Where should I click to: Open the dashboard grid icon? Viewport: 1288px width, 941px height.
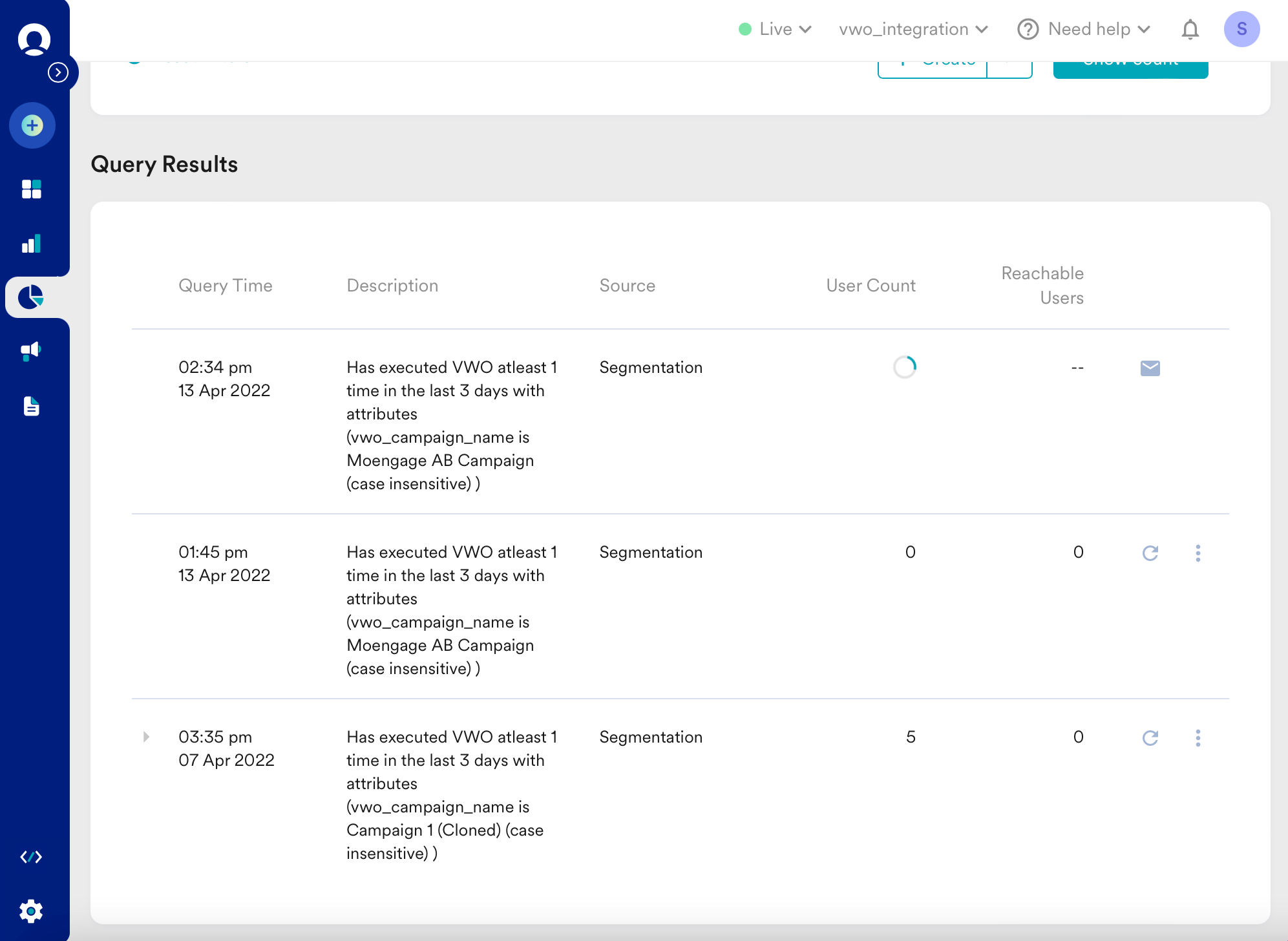click(31, 189)
